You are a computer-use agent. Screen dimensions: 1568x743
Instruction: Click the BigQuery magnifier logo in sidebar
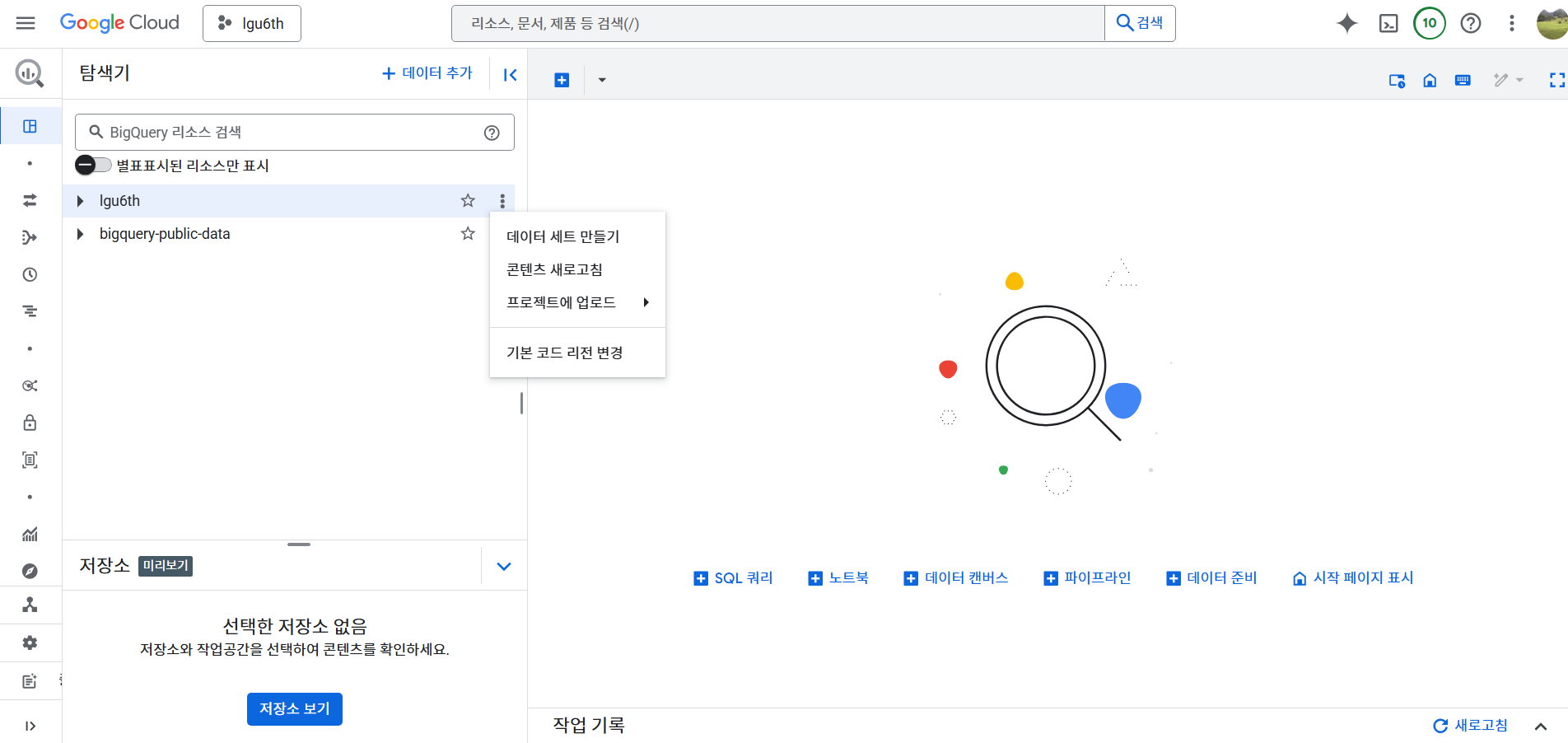point(30,73)
